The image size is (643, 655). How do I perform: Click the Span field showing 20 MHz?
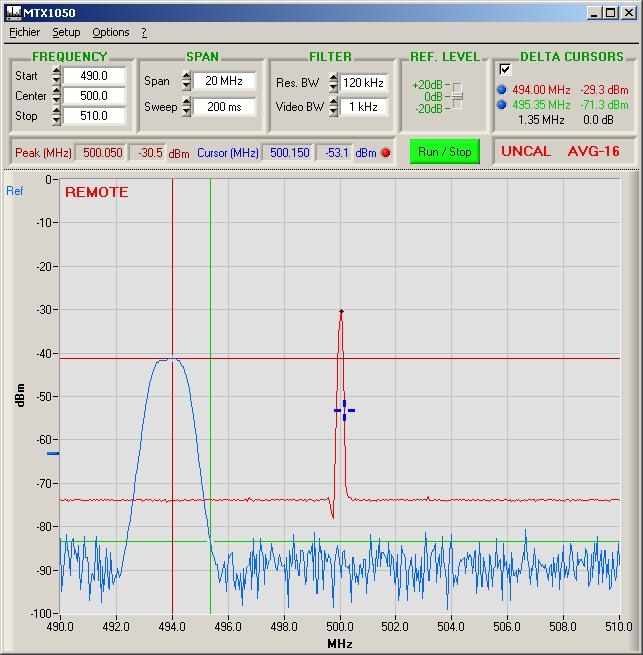[x=224, y=81]
